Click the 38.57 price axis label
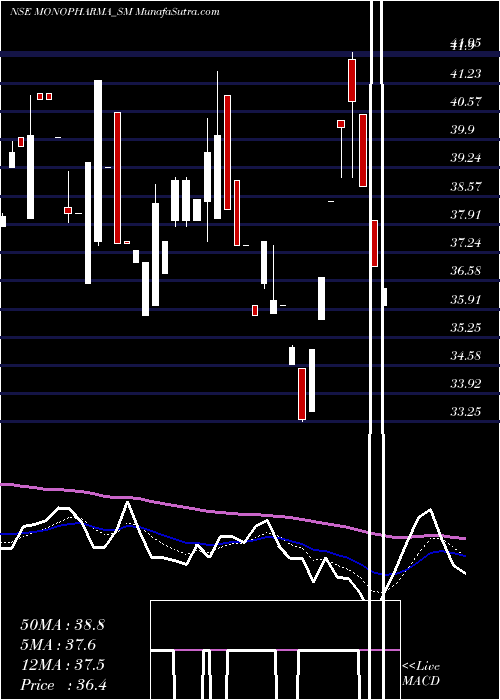500x700 pixels. (x=466, y=186)
